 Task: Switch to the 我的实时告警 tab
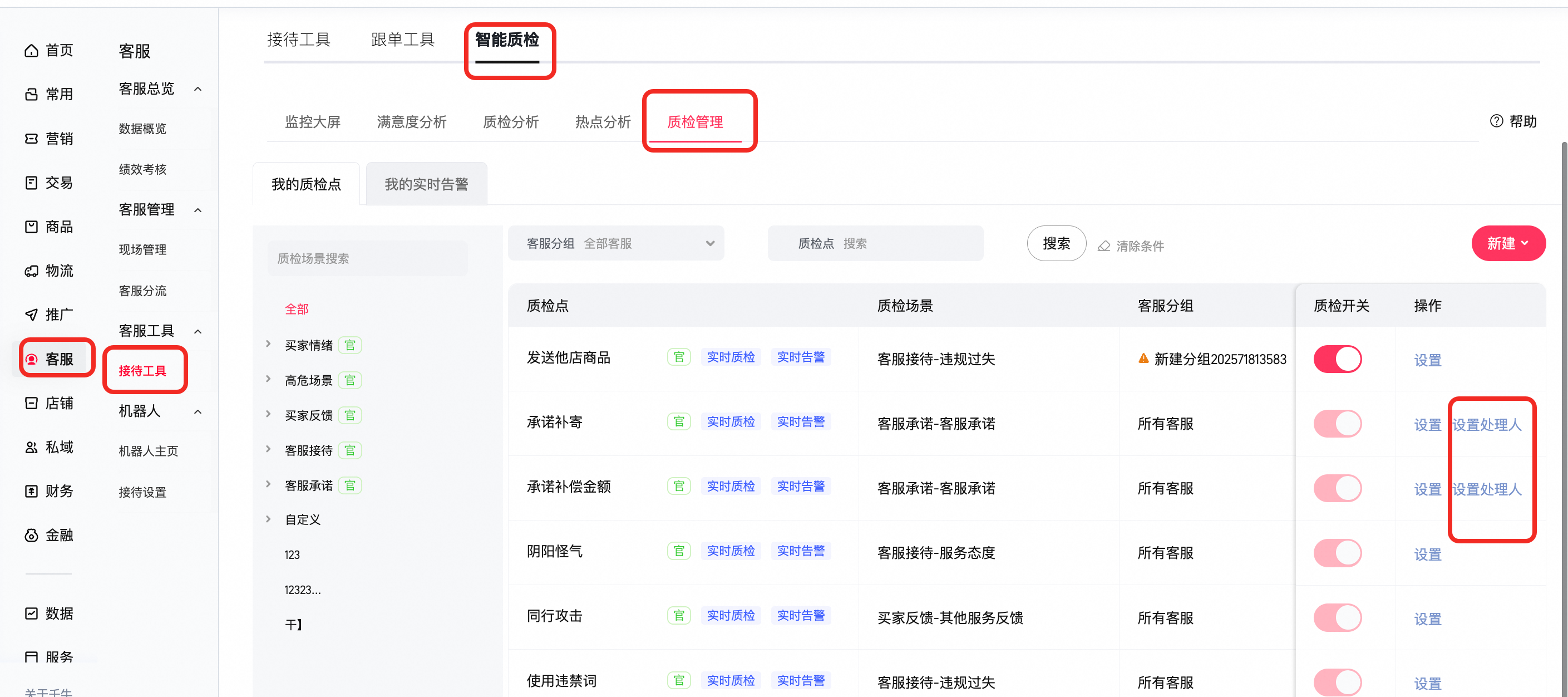pyautogui.click(x=426, y=183)
